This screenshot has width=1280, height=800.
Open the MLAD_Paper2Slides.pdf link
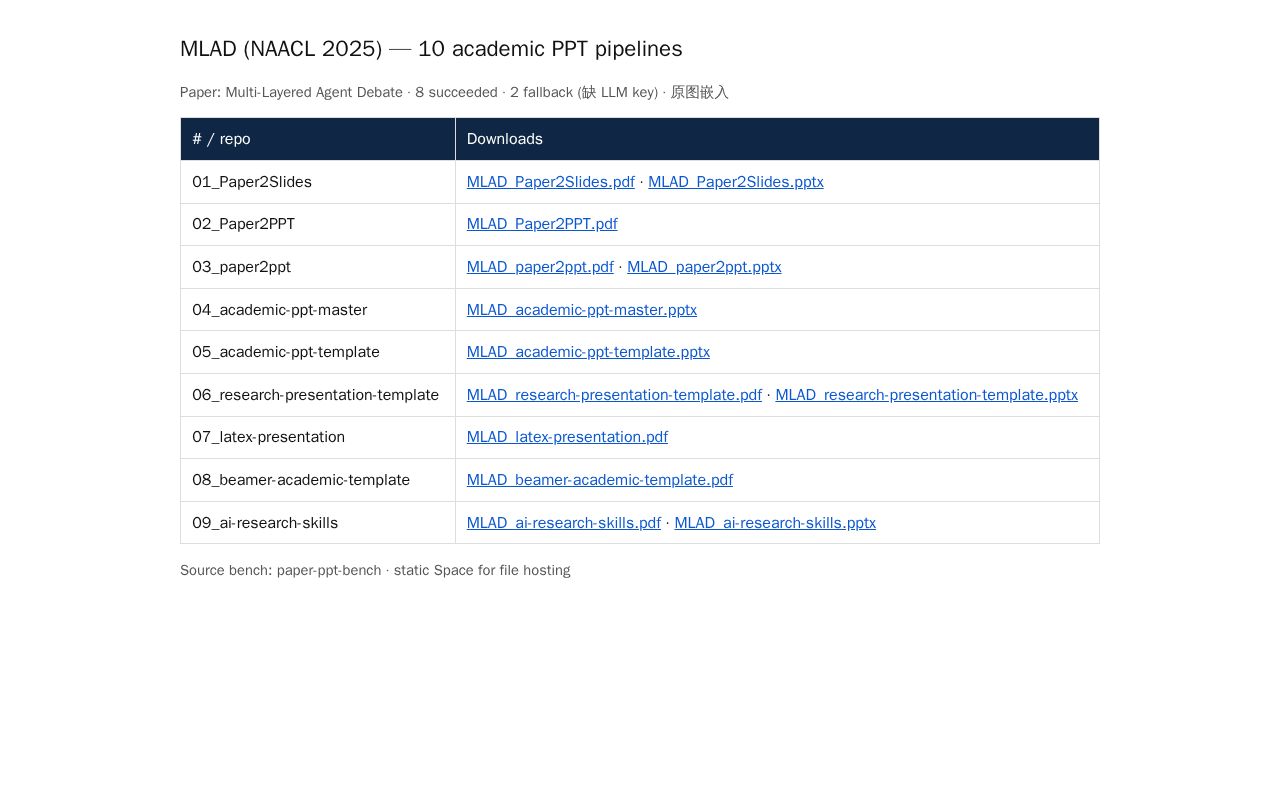click(550, 182)
